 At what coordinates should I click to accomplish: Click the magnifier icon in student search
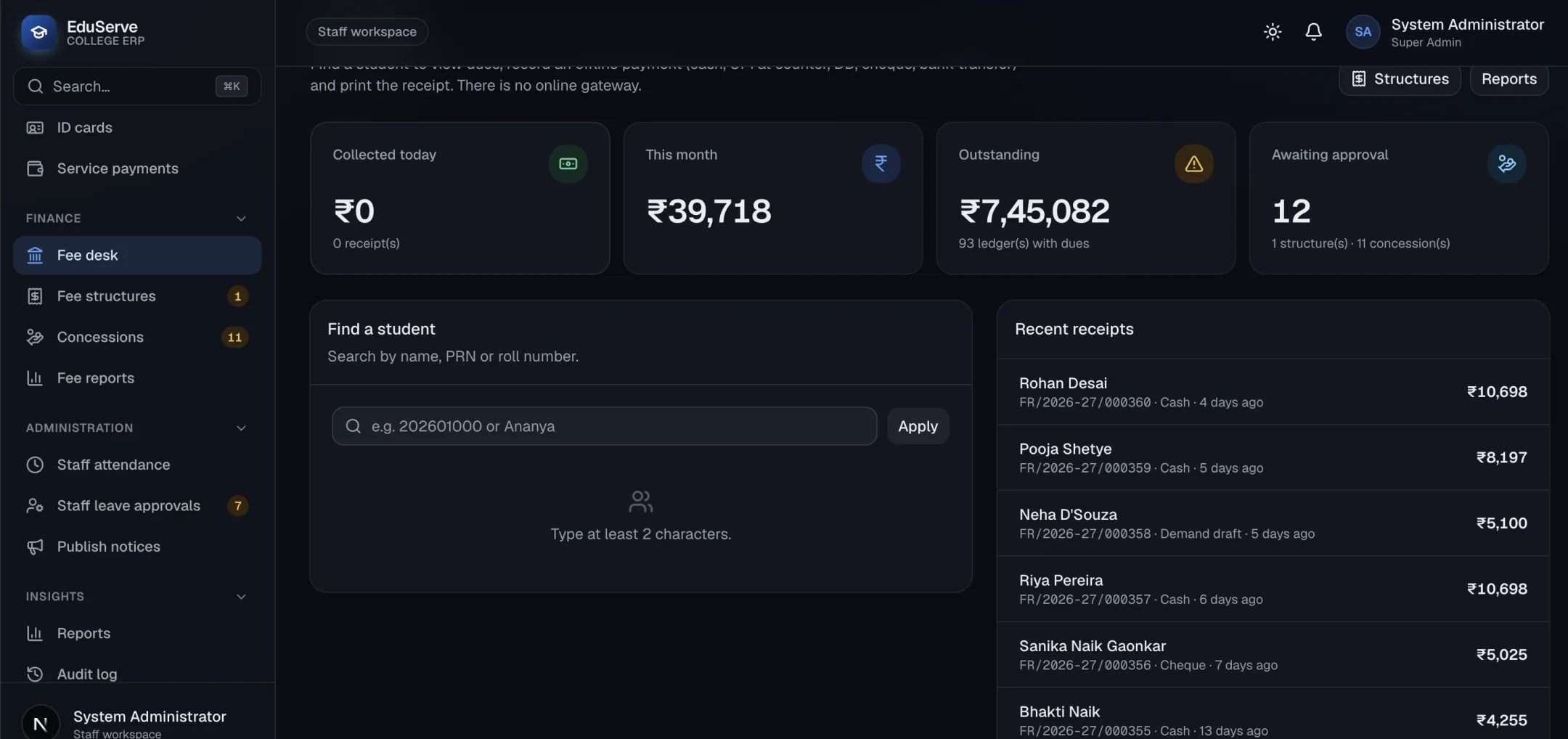(x=354, y=426)
